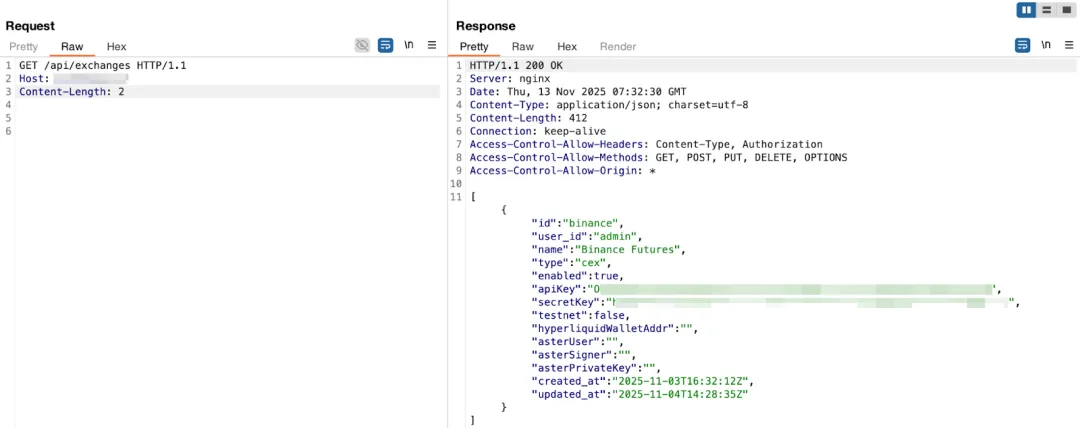
Task: Open the Request panel hamburger options menu
Action: 432,45
